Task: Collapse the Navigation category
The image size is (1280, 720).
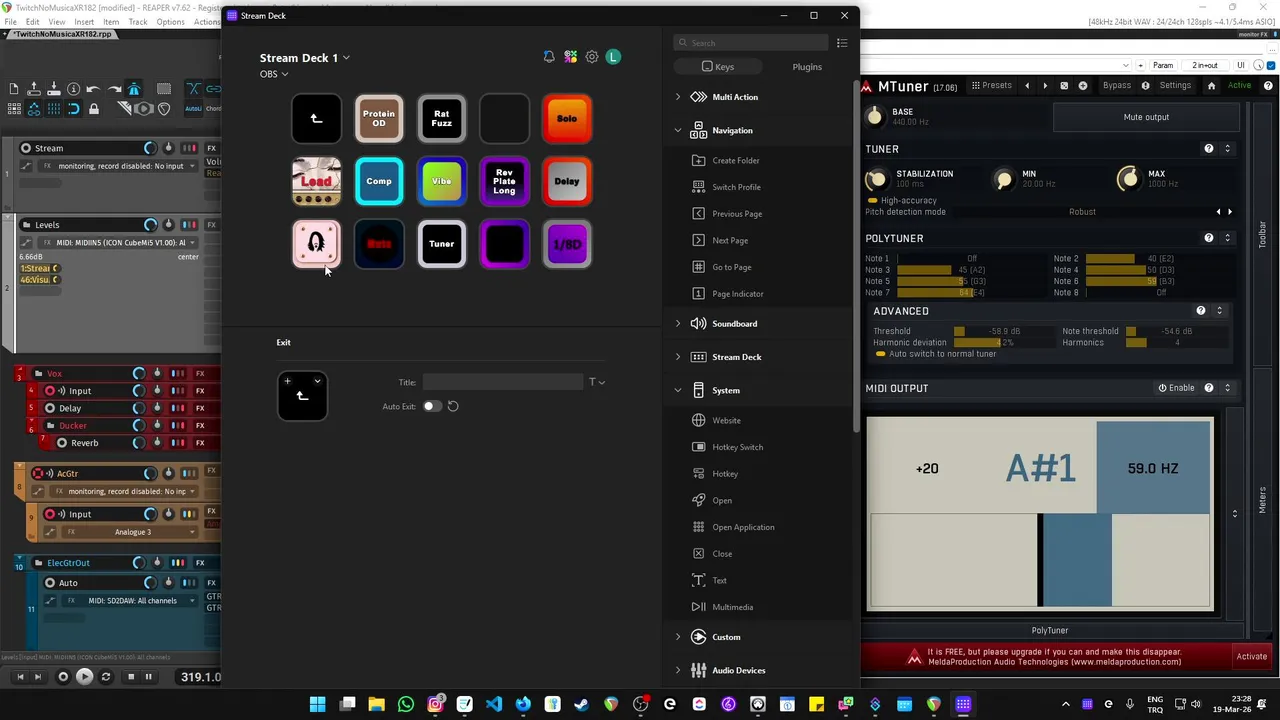Action: 678,130
